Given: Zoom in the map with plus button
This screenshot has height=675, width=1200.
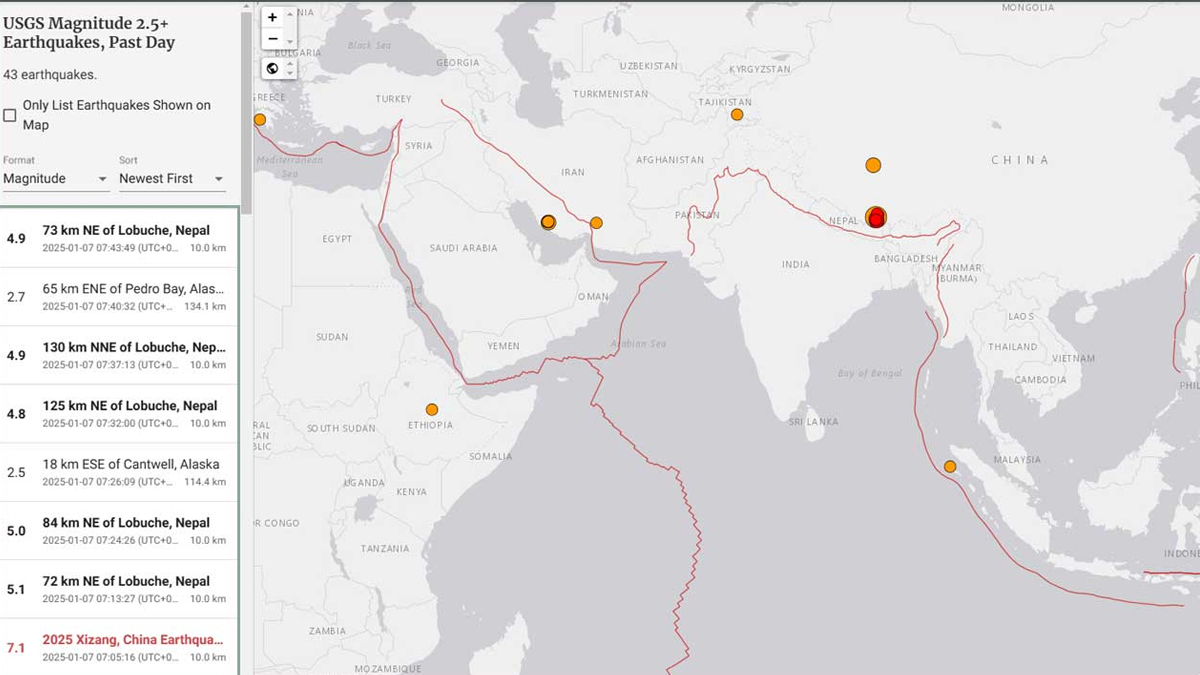Looking at the screenshot, I should (272, 17).
